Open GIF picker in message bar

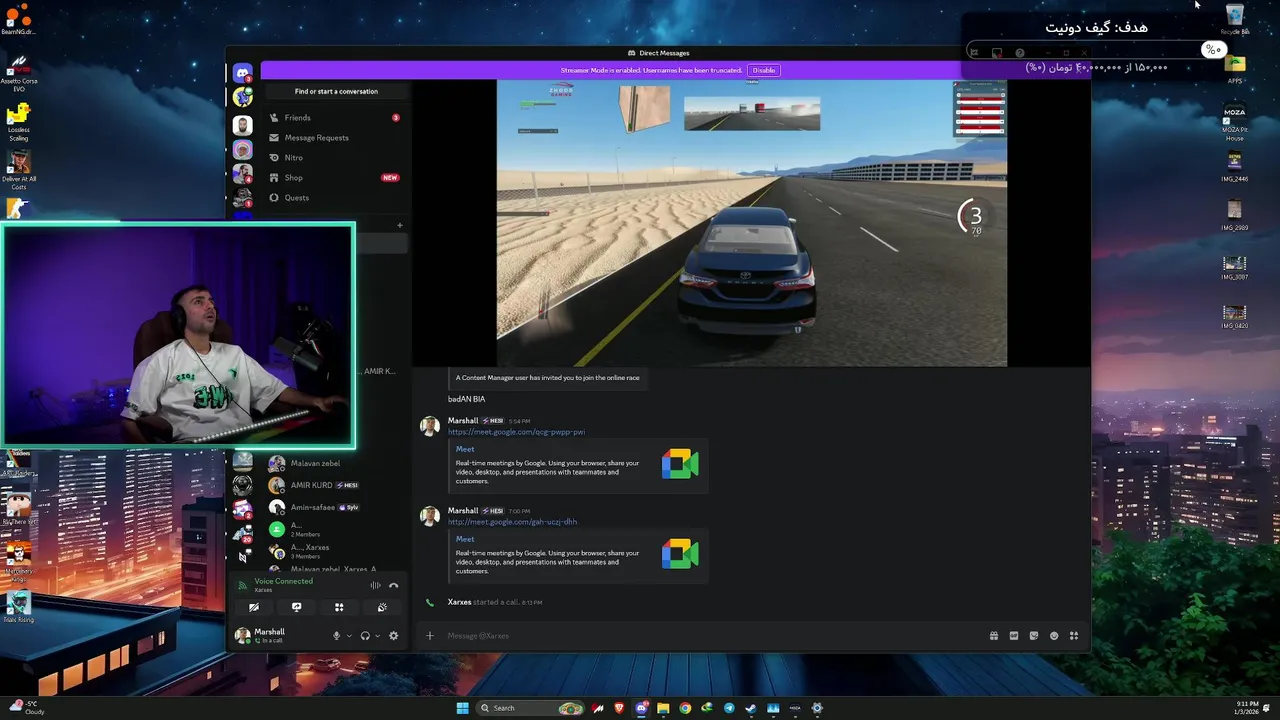(x=1013, y=635)
